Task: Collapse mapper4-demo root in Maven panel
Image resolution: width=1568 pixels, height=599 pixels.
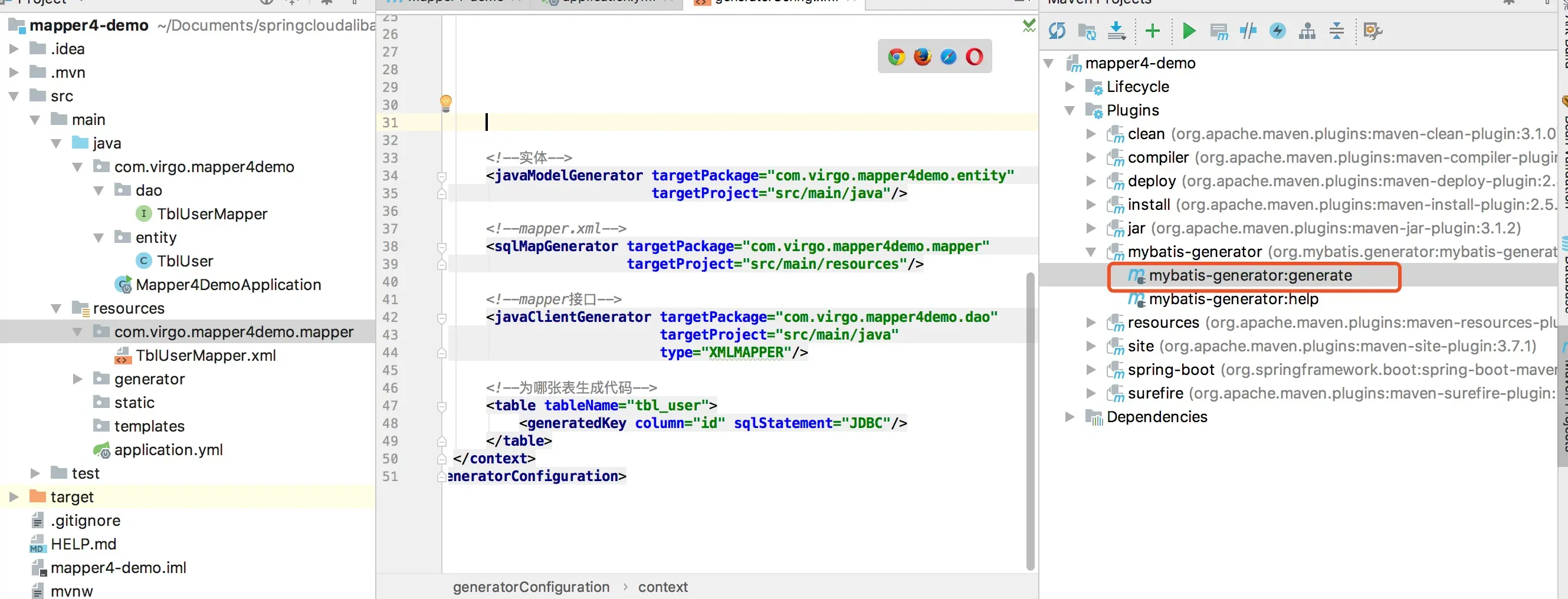Action: [1048, 62]
